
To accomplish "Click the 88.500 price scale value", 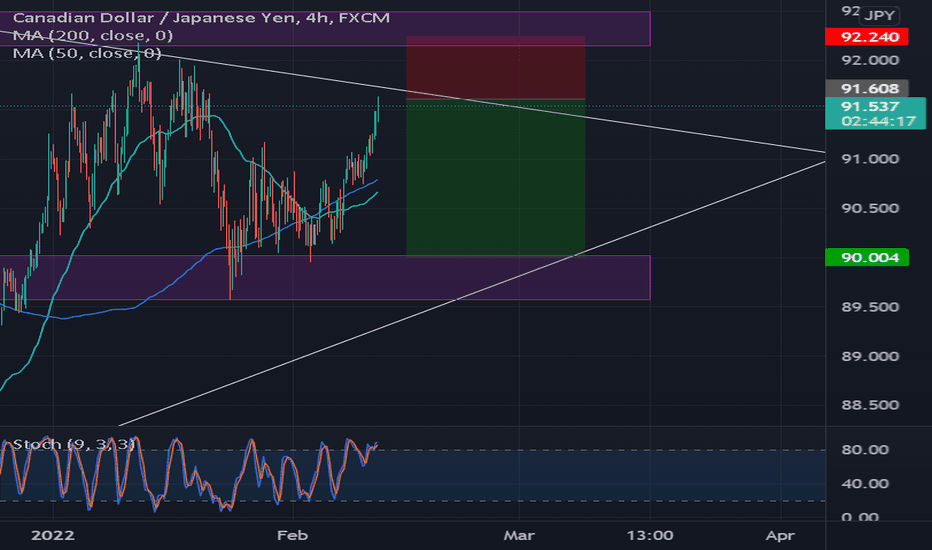I will click(x=870, y=405).
